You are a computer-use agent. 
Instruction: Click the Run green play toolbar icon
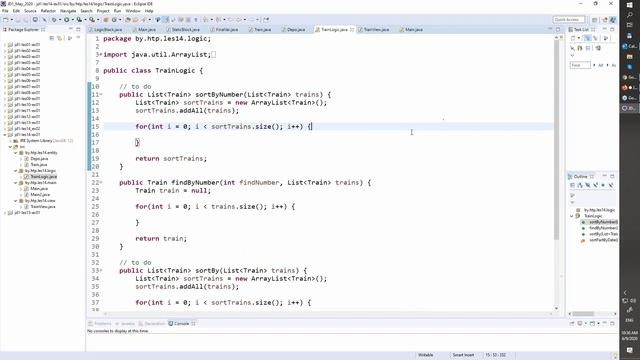point(67,20)
